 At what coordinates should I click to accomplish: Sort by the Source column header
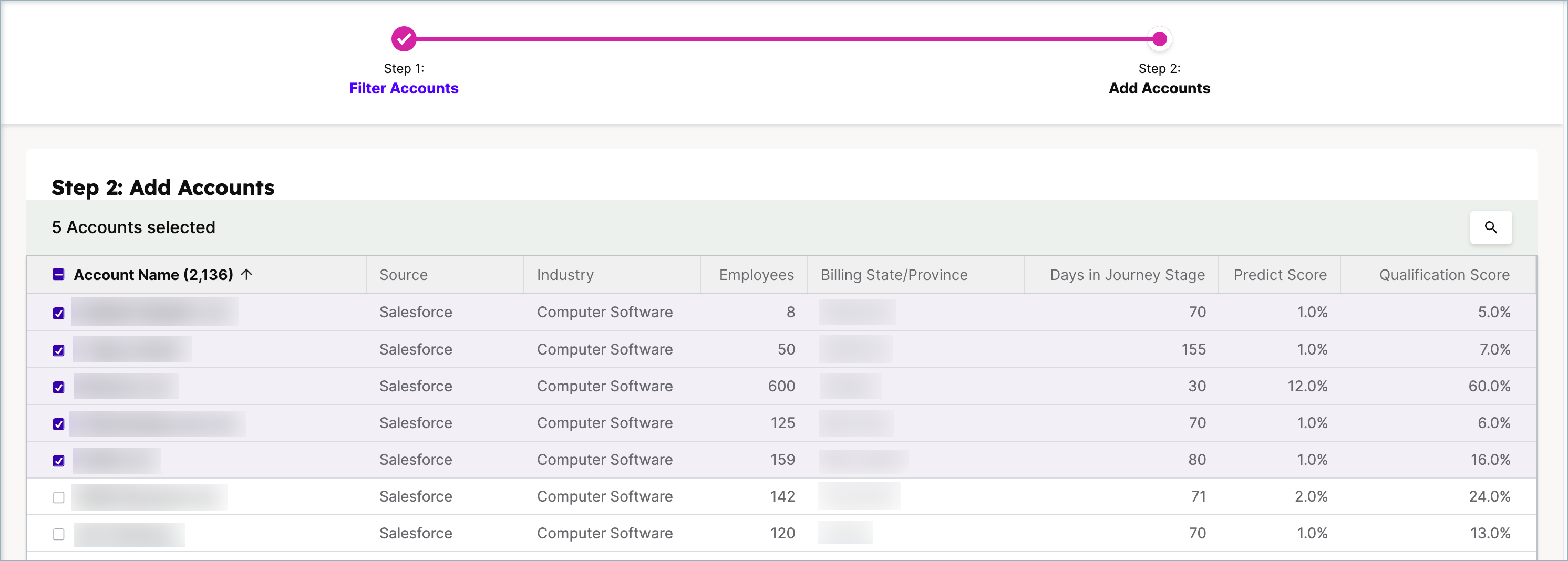click(x=403, y=274)
